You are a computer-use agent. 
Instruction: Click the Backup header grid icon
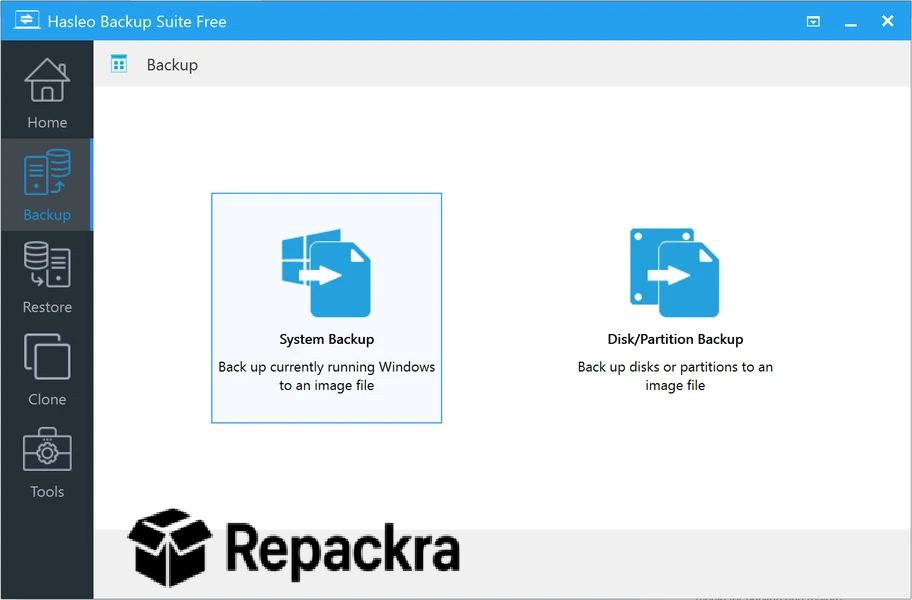[x=119, y=64]
